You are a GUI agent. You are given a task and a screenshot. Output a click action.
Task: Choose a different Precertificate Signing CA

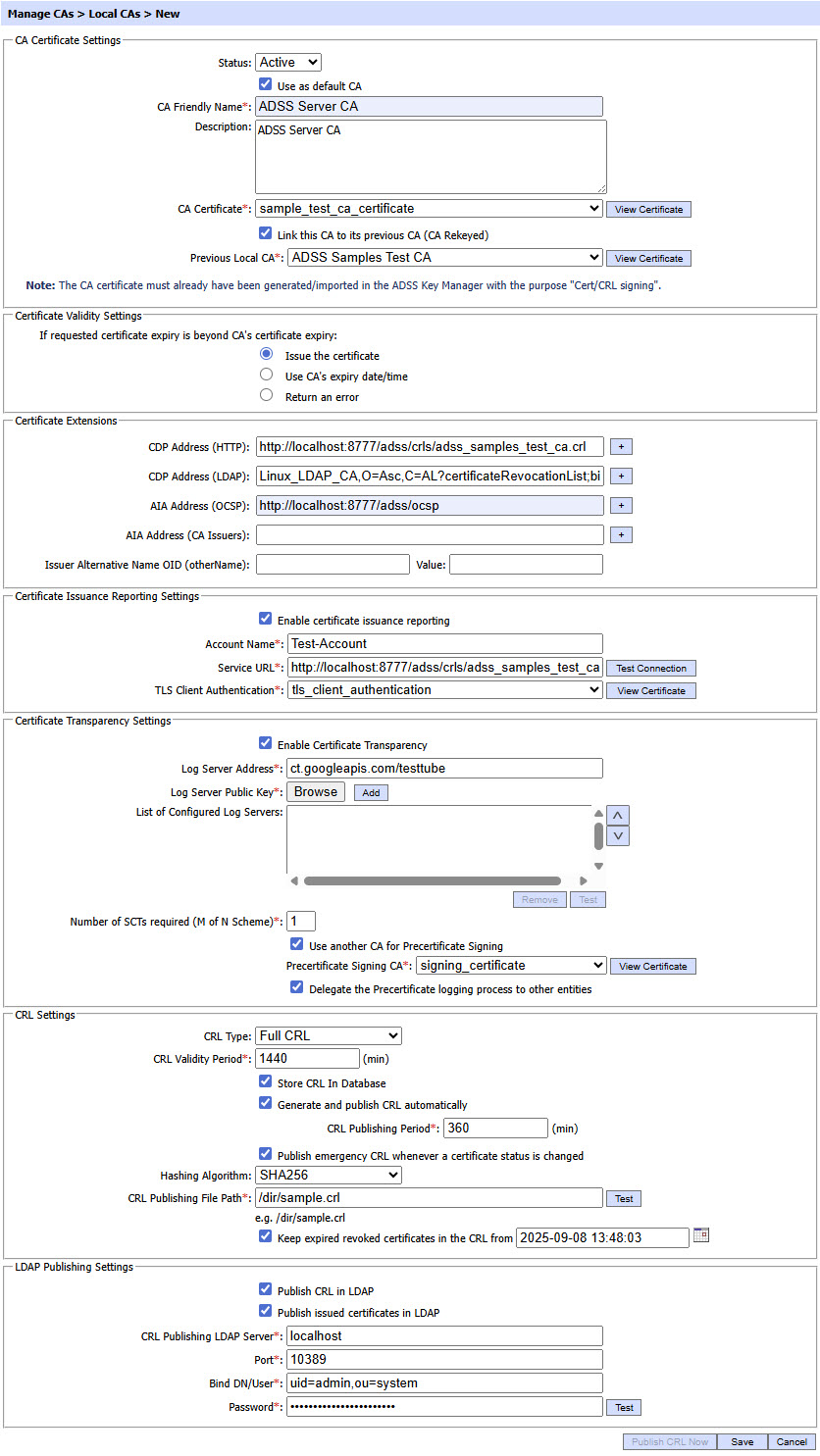(511, 966)
